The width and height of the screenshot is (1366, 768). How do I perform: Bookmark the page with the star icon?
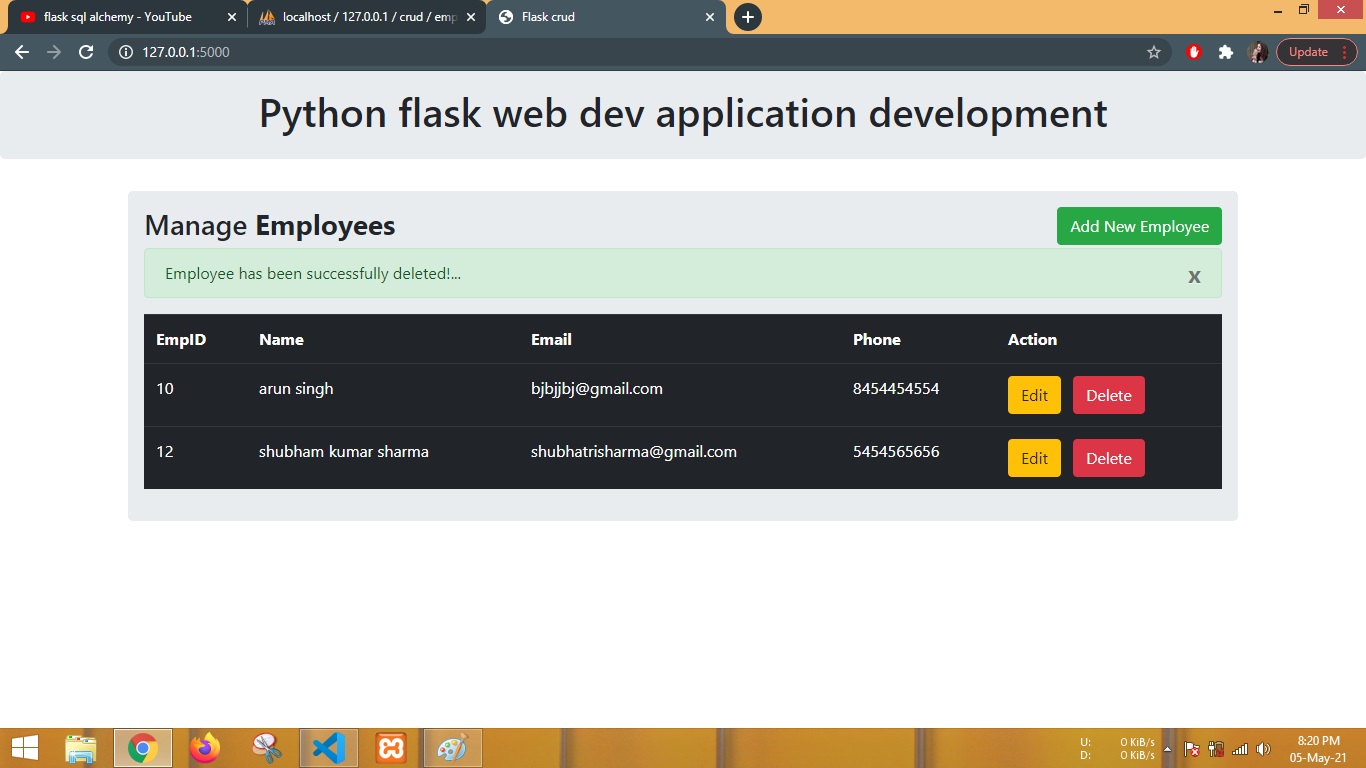[1155, 51]
